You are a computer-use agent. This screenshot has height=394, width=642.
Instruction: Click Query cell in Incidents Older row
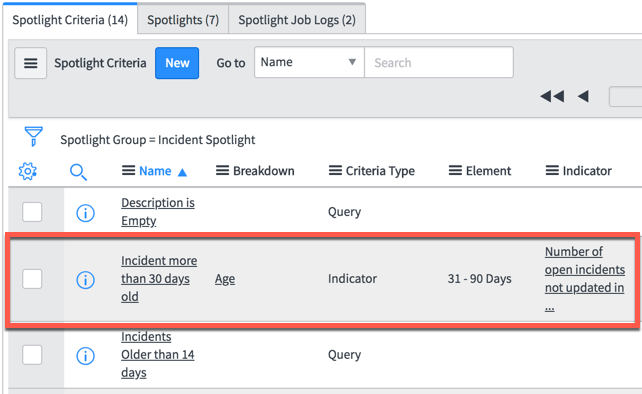click(x=344, y=355)
